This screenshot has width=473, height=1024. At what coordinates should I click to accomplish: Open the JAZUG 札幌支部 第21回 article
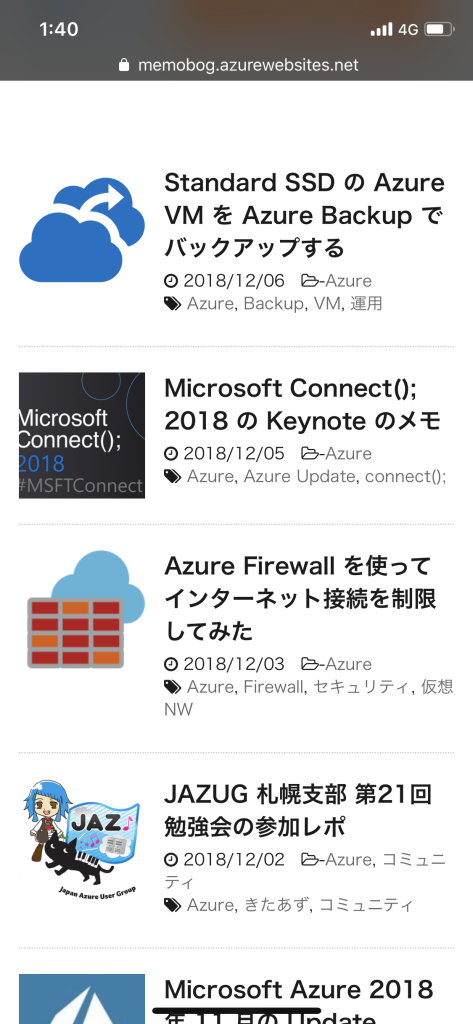(x=298, y=810)
